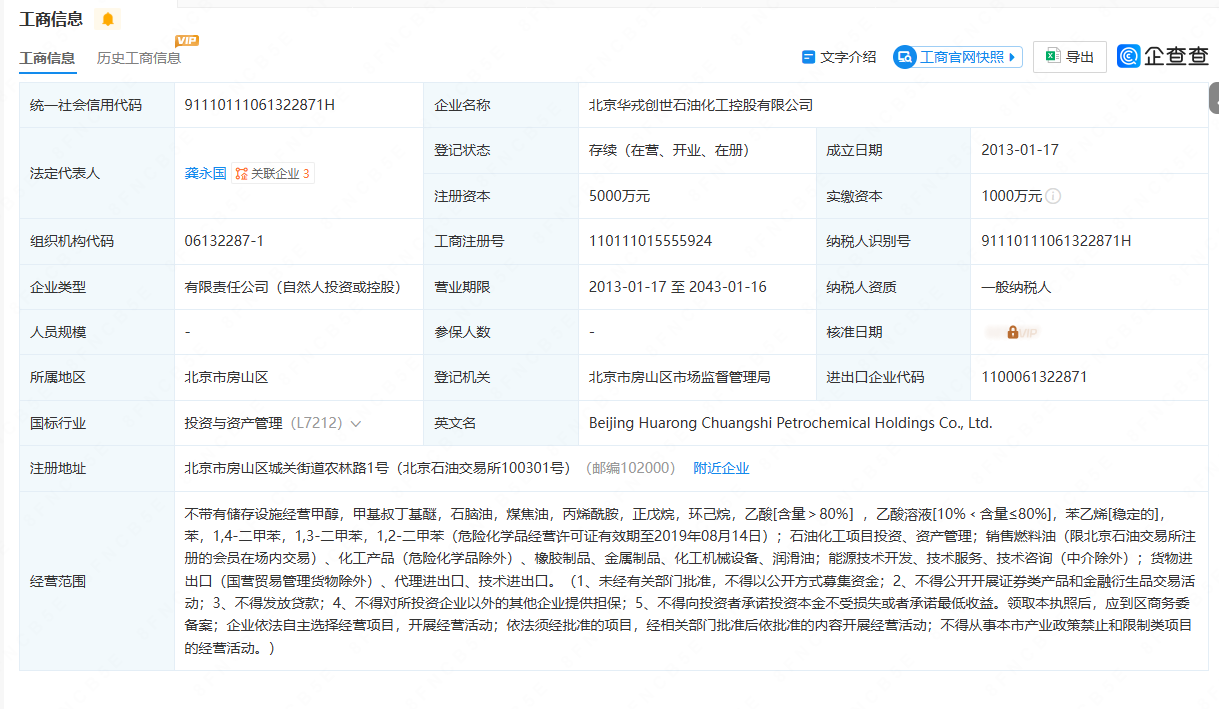Click establishment date 2013-01-17

[x=1020, y=150]
